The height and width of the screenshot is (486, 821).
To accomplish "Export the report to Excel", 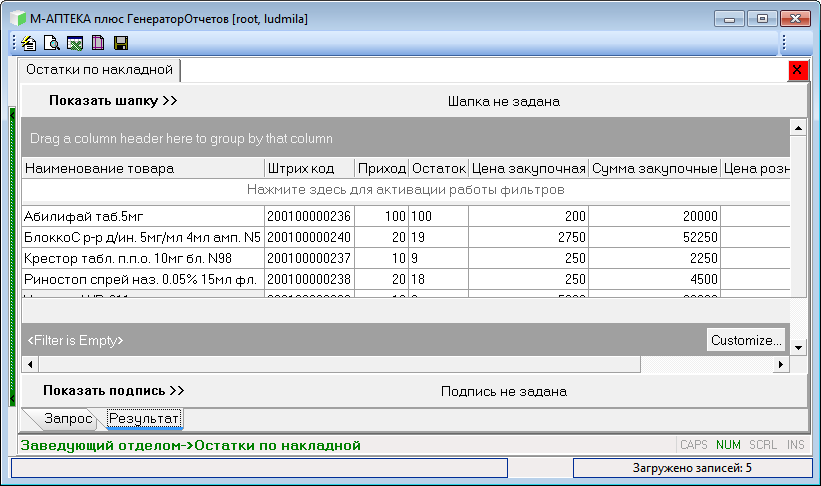I will point(74,43).
